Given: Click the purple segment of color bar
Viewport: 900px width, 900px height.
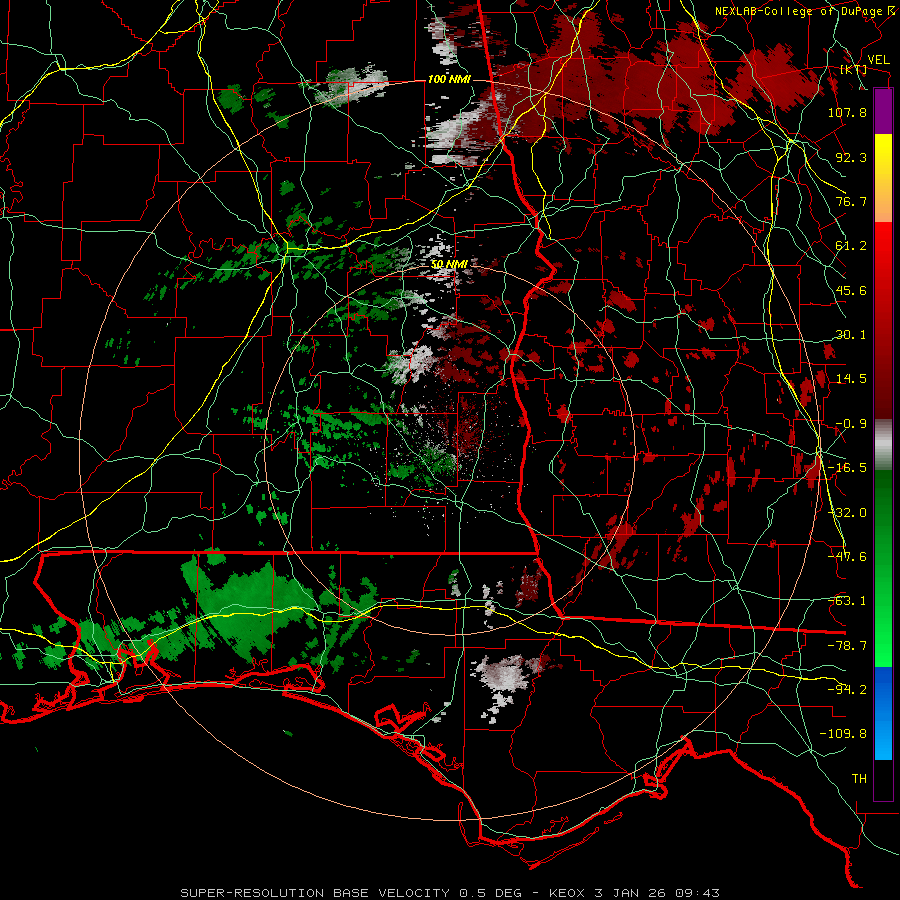Looking at the screenshot, I should pos(883,112).
